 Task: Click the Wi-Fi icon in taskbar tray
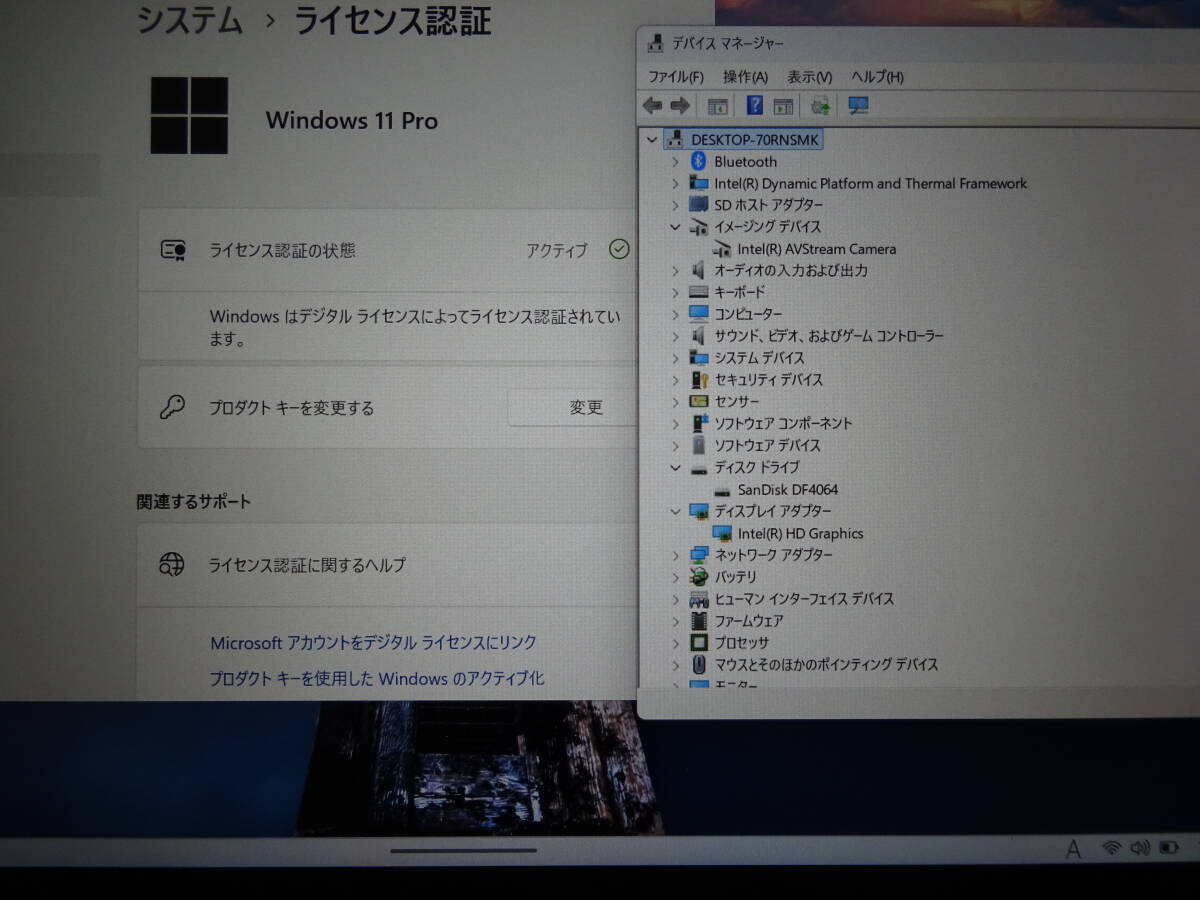pyautogui.click(x=1111, y=848)
